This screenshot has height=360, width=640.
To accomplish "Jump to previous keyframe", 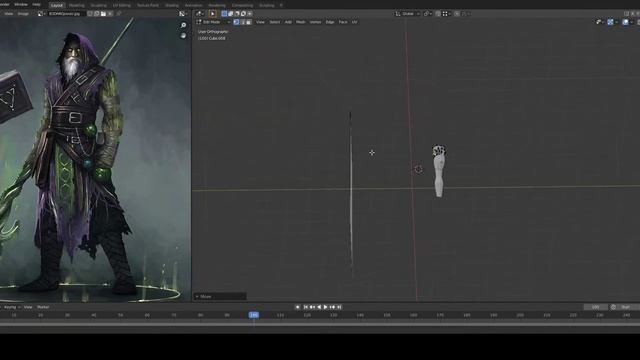I will (312, 307).
